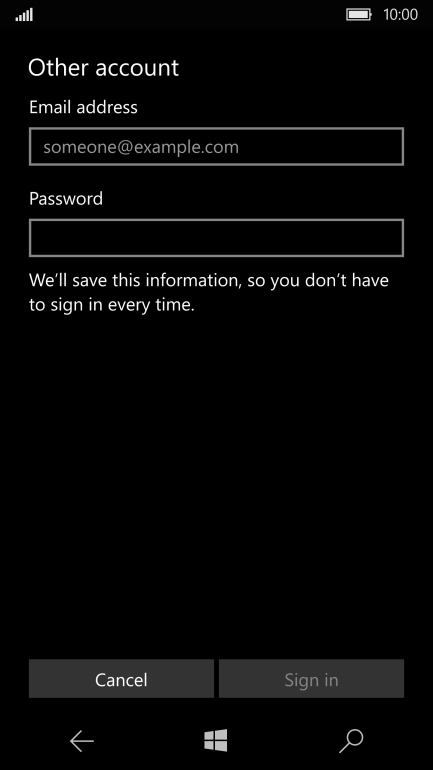The image size is (433, 770).
Task: Click the right edge of the Password box
Action: pos(395,238)
